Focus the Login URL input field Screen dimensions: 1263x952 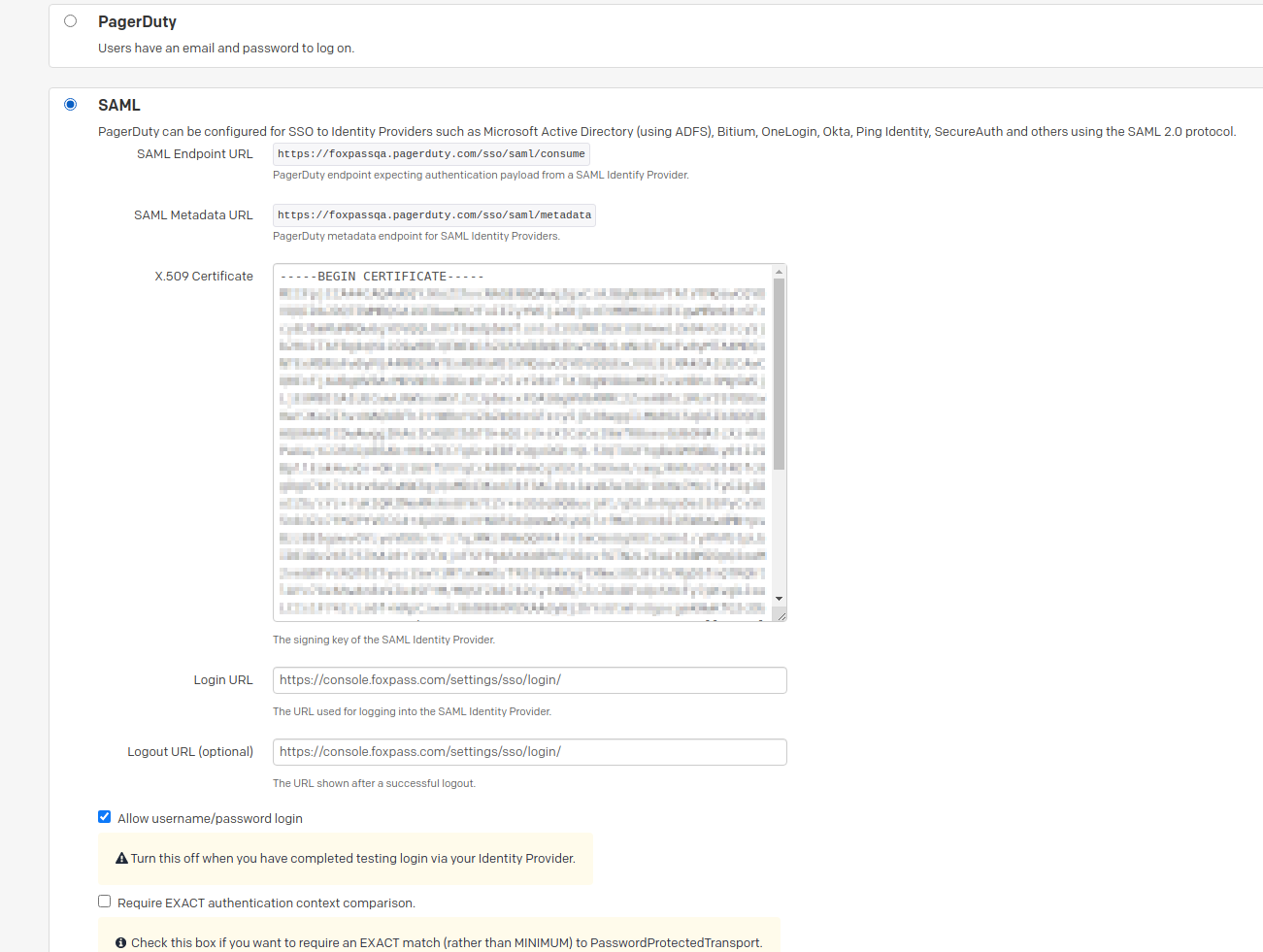point(529,680)
